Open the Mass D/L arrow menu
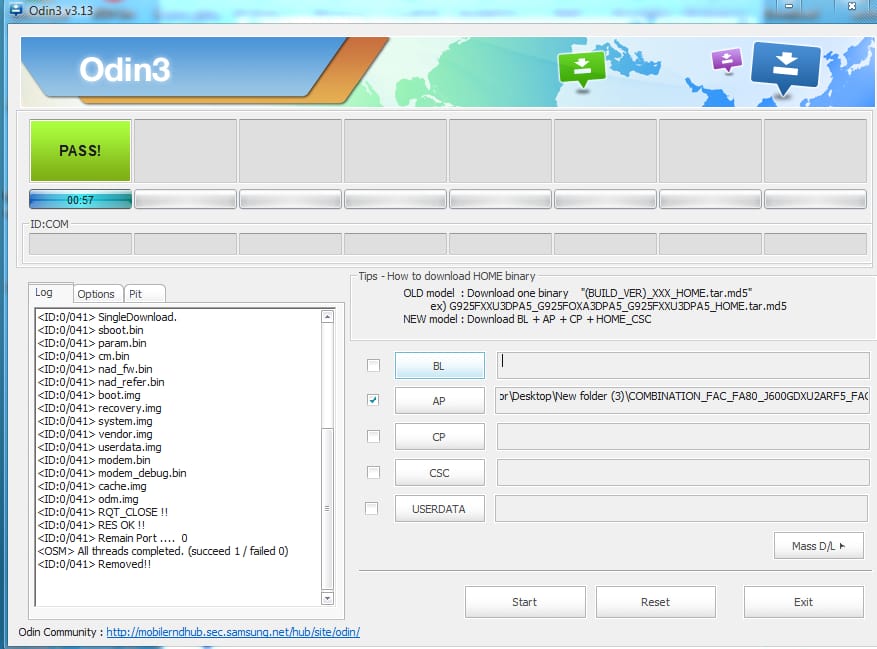877x649 pixels. click(818, 545)
